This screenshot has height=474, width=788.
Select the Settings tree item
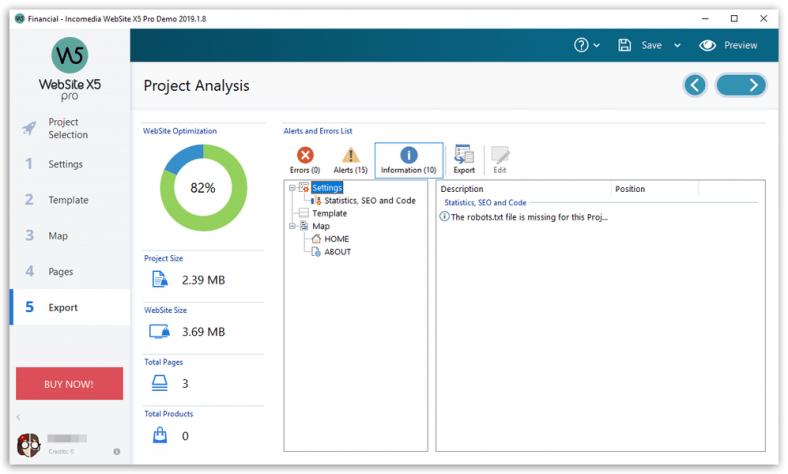(x=327, y=187)
